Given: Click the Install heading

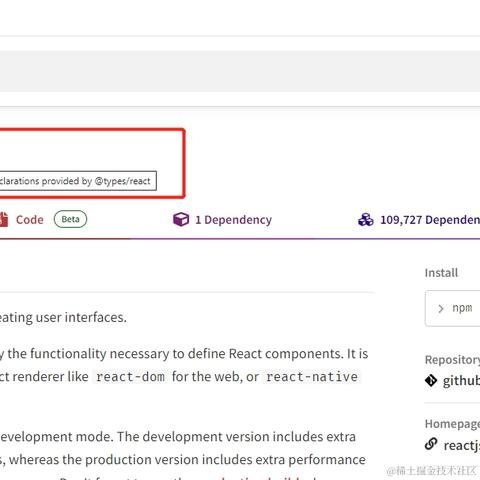Looking at the screenshot, I should point(441,273).
